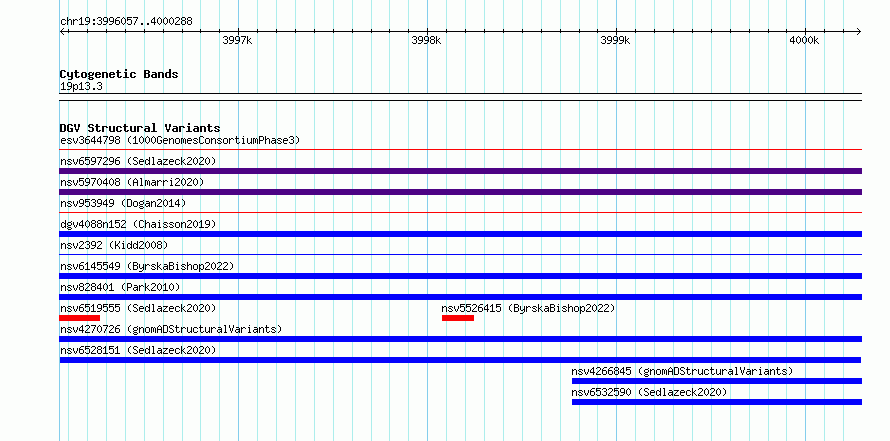
Task: Click the DGV Structural Variants track title
Action: tap(140, 128)
